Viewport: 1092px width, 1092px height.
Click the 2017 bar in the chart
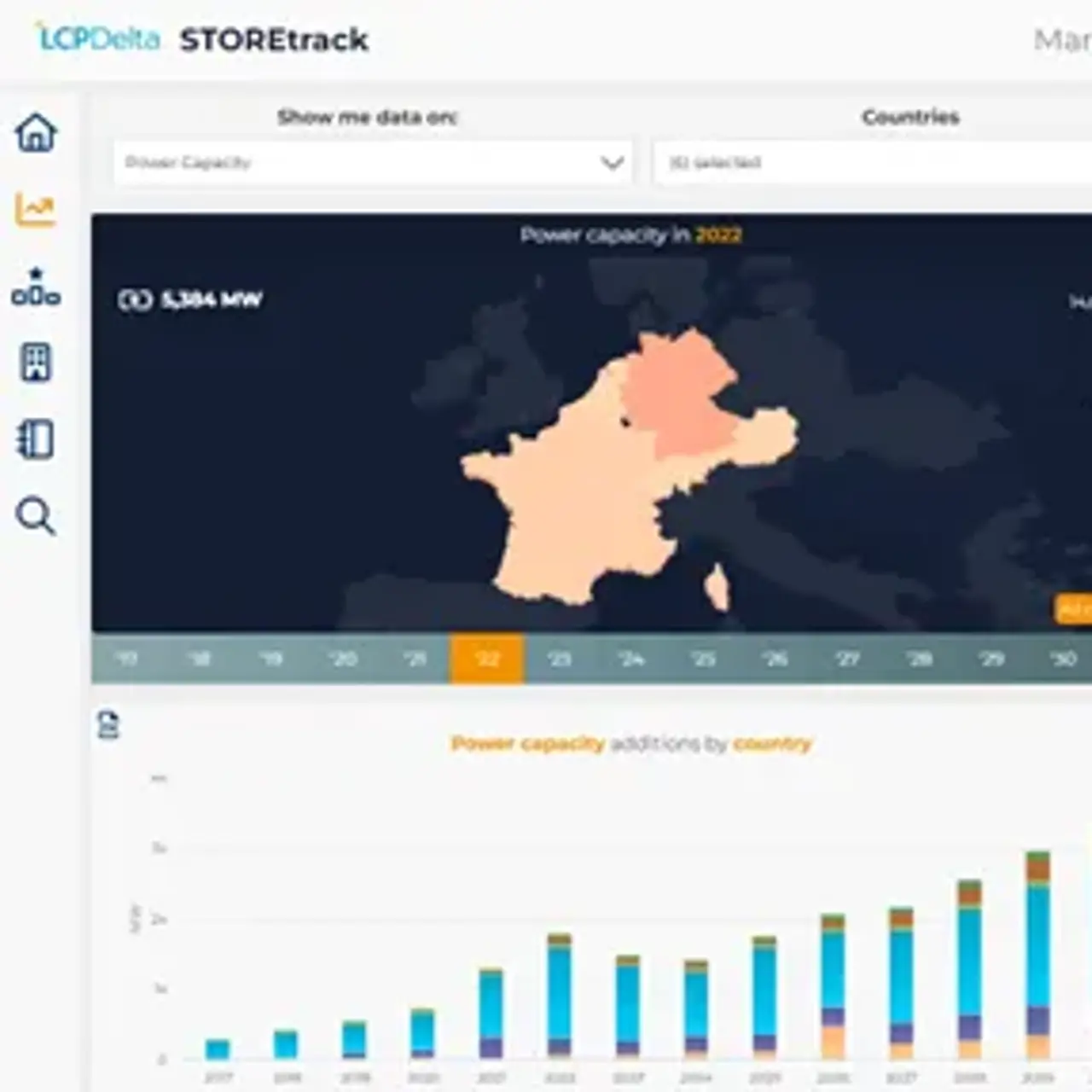[x=218, y=1048]
